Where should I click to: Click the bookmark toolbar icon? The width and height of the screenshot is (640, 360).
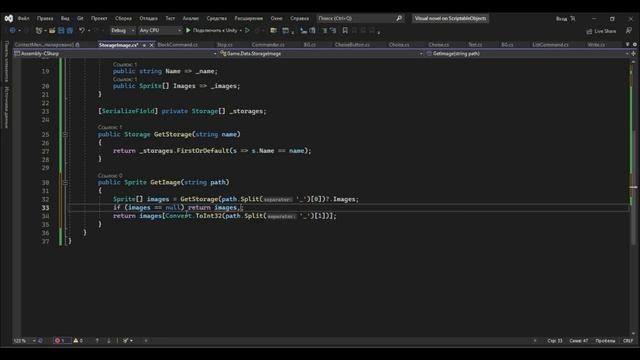345,30
